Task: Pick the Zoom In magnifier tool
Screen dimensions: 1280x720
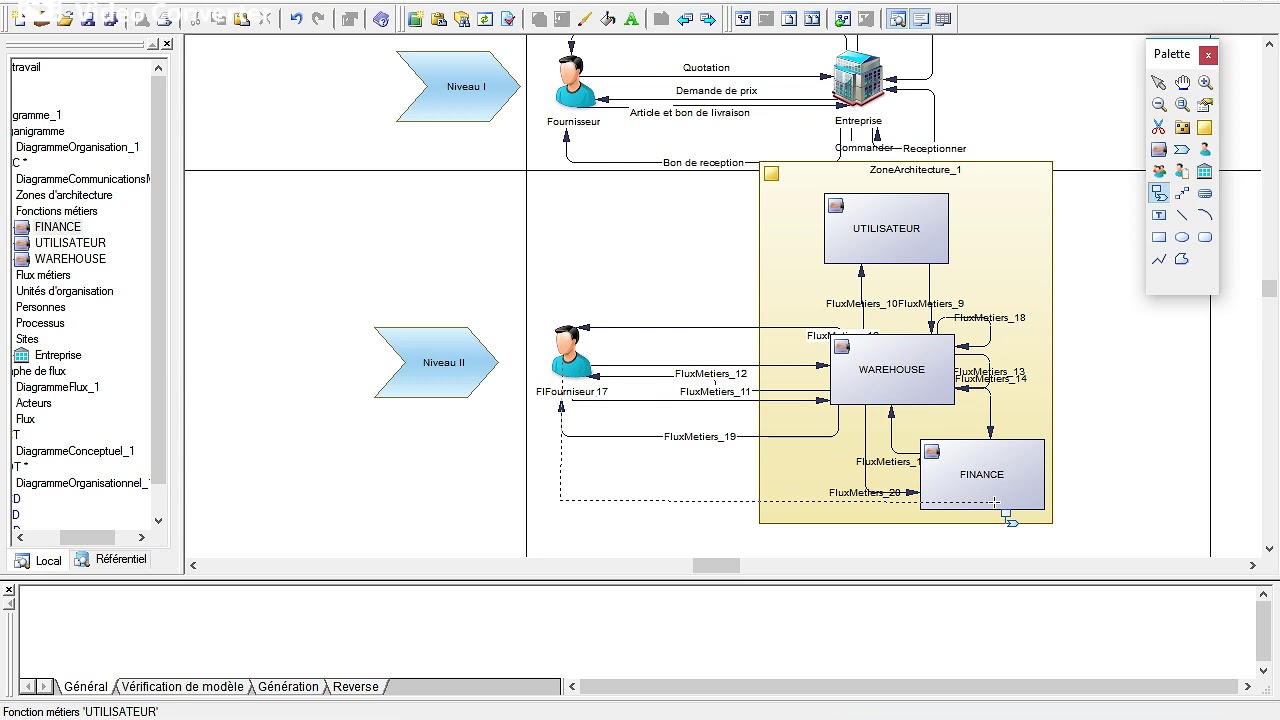Action: click(1205, 83)
